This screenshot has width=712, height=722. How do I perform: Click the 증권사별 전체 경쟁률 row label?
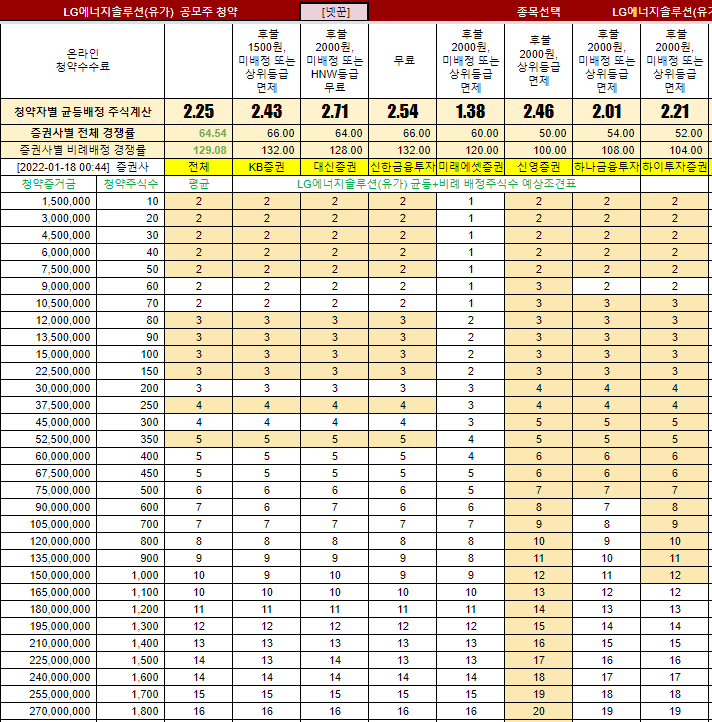click(x=82, y=133)
